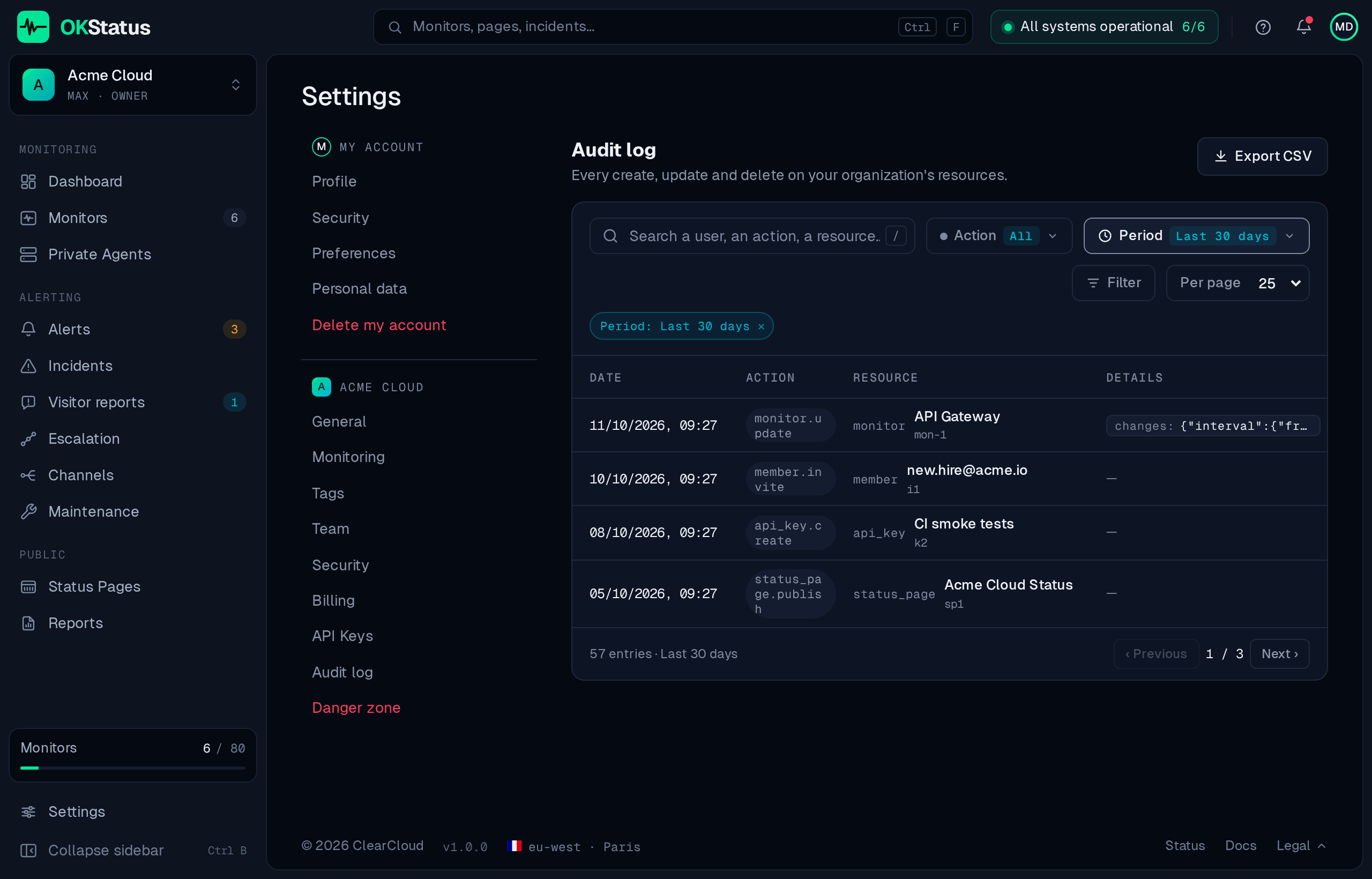This screenshot has width=1372, height=879.
Task: Click the Export CSV button
Action: point(1262,157)
